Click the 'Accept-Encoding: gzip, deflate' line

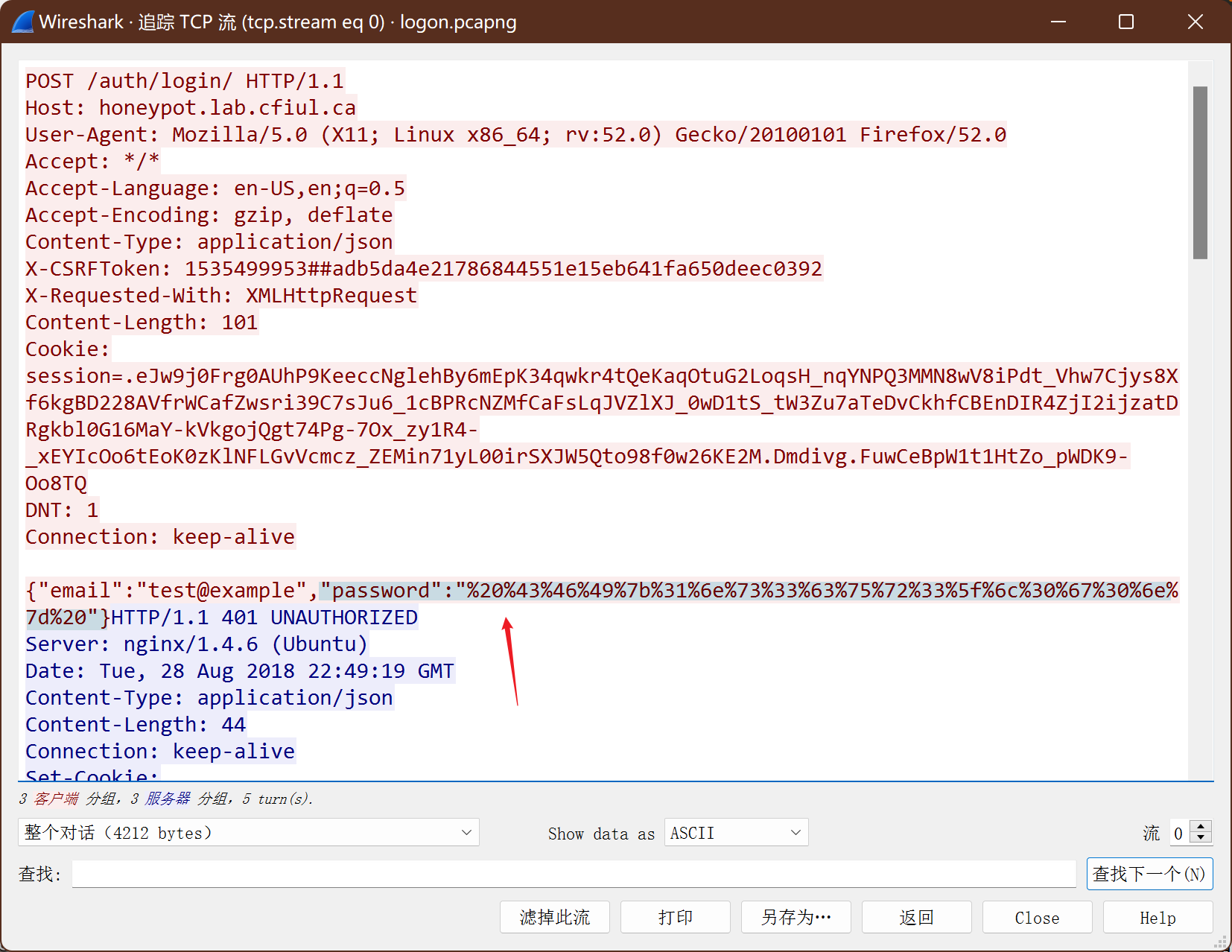coord(209,215)
